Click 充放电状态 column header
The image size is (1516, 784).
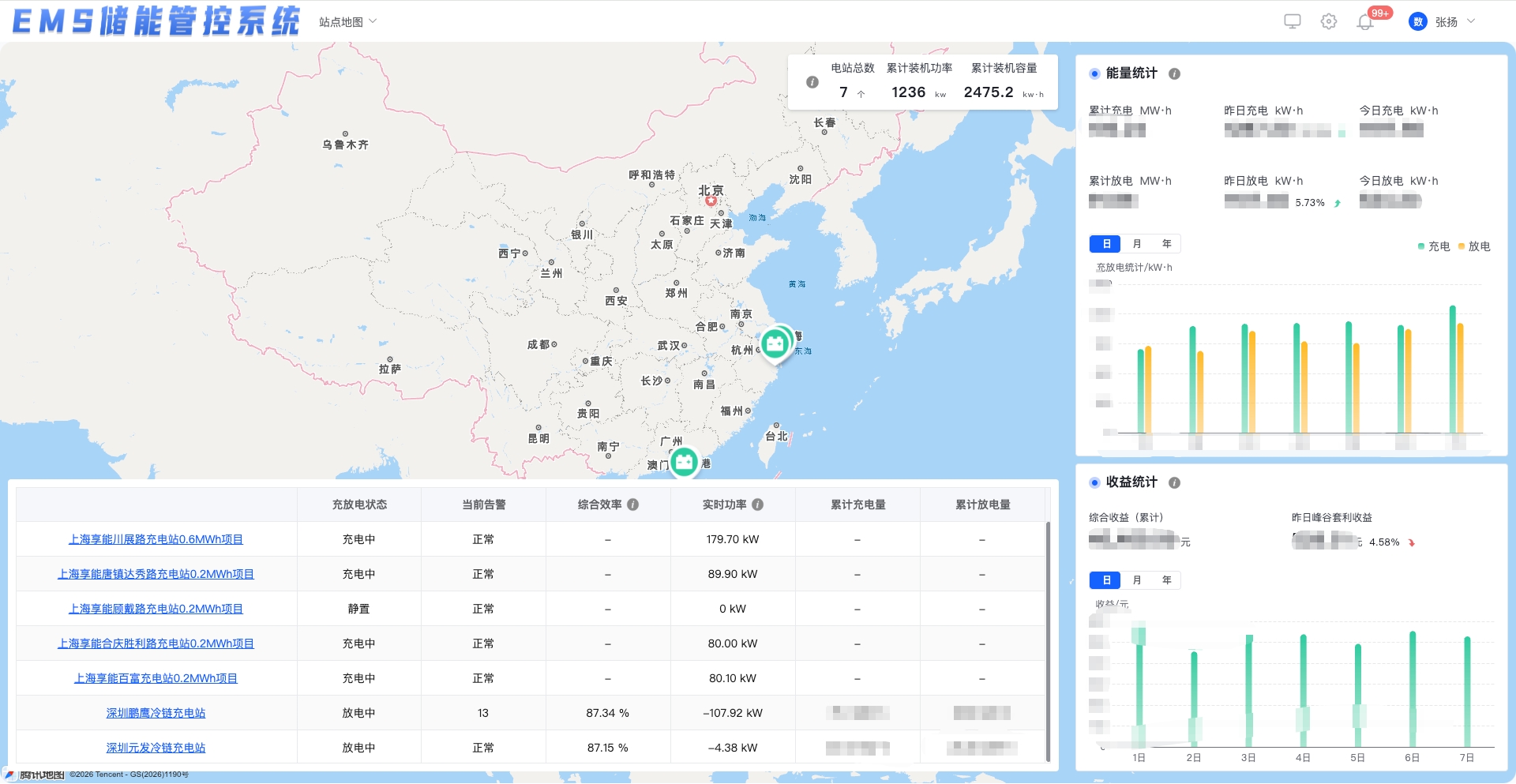[359, 505]
